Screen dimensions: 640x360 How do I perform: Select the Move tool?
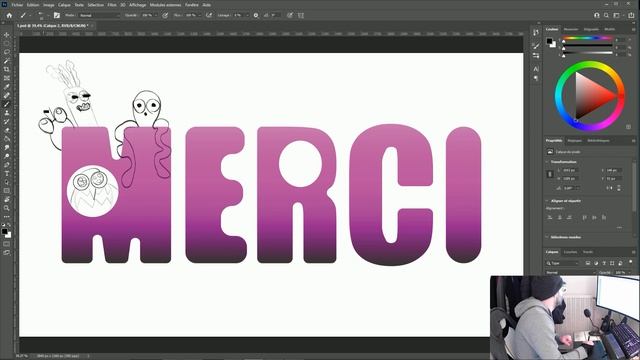(7, 35)
